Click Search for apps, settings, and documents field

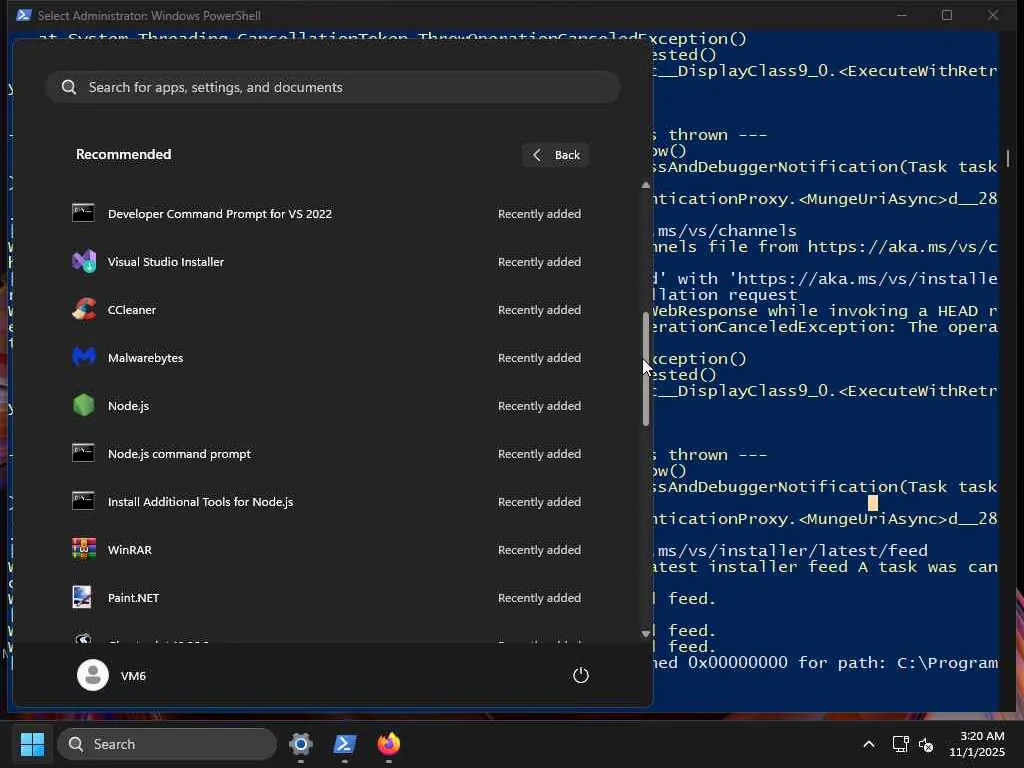[332, 87]
